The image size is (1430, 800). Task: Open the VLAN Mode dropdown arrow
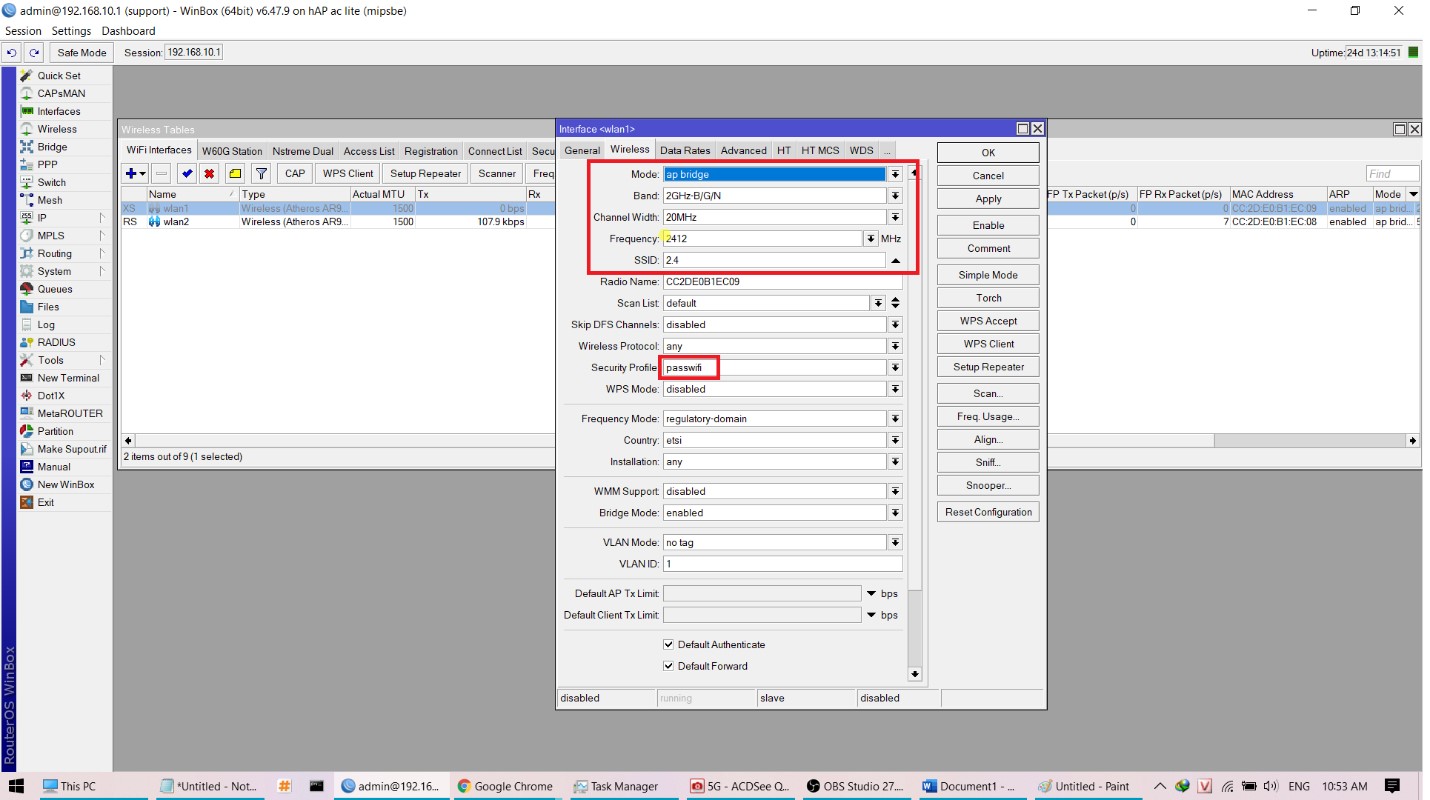point(895,542)
